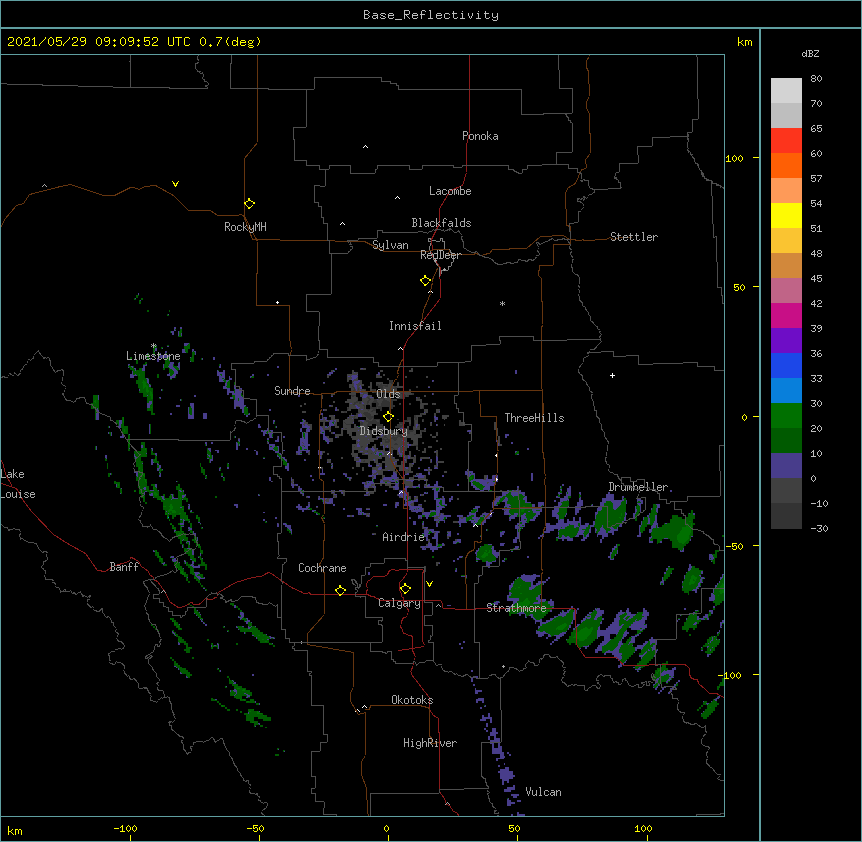Click the Limestone label
The height and width of the screenshot is (842, 862).
click(153, 356)
